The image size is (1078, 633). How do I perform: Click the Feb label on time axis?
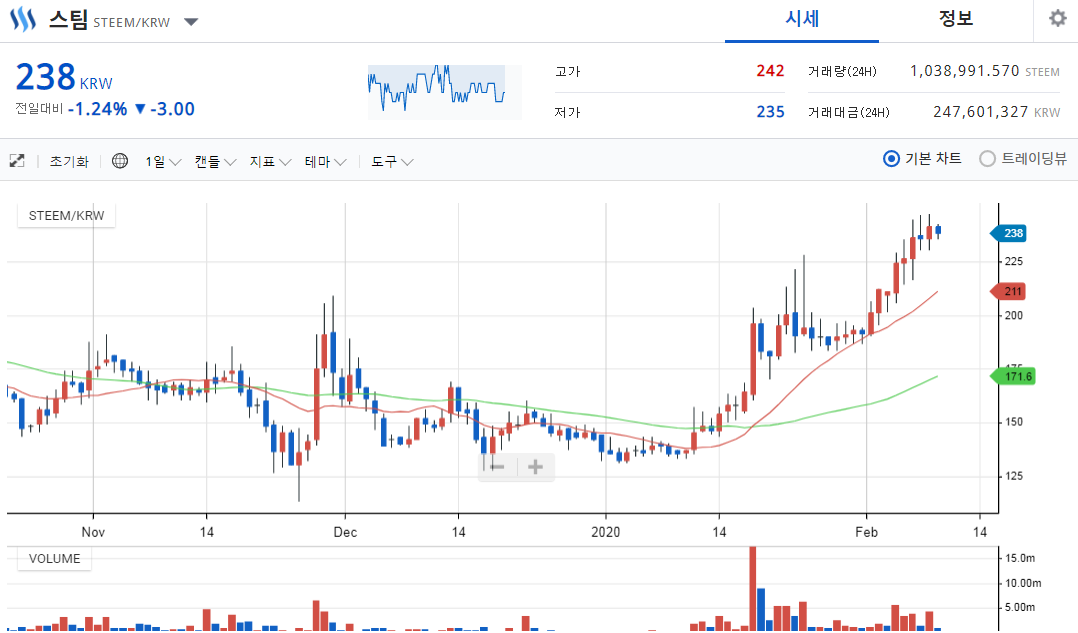(866, 532)
